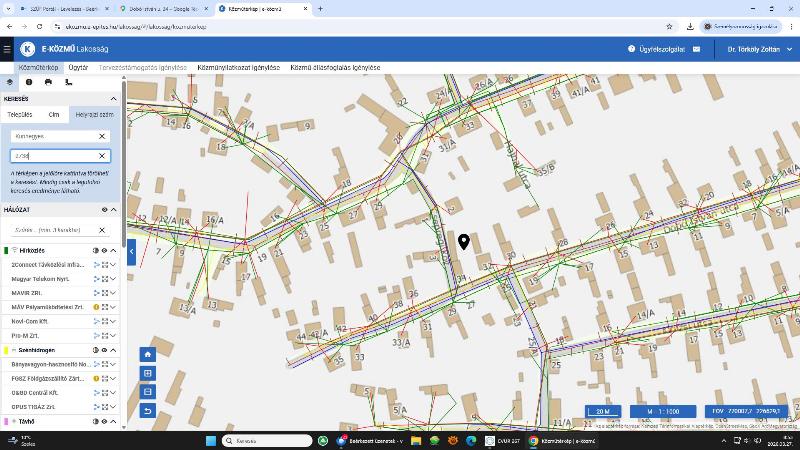The height and width of the screenshot is (450, 800).
Task: Click the green Hírközlés color swatch
Action: tap(7, 250)
